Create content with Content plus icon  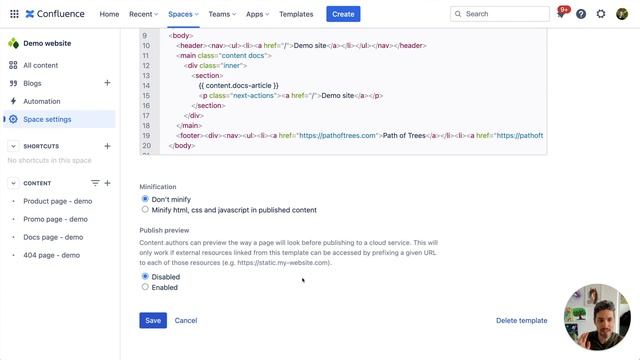(107, 183)
